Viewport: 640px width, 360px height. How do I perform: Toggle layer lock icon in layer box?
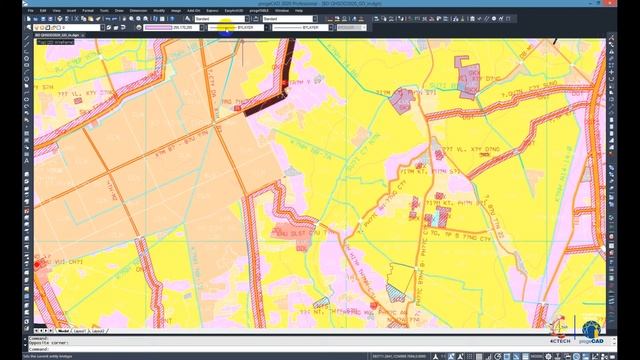[x=53, y=27]
